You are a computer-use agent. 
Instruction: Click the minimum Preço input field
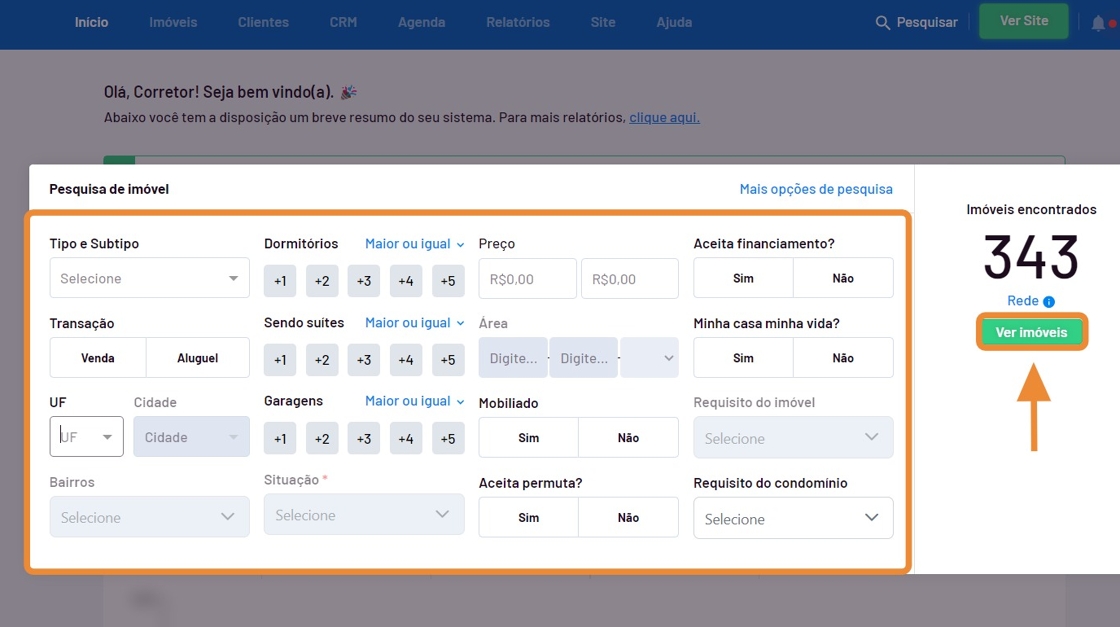(x=528, y=279)
